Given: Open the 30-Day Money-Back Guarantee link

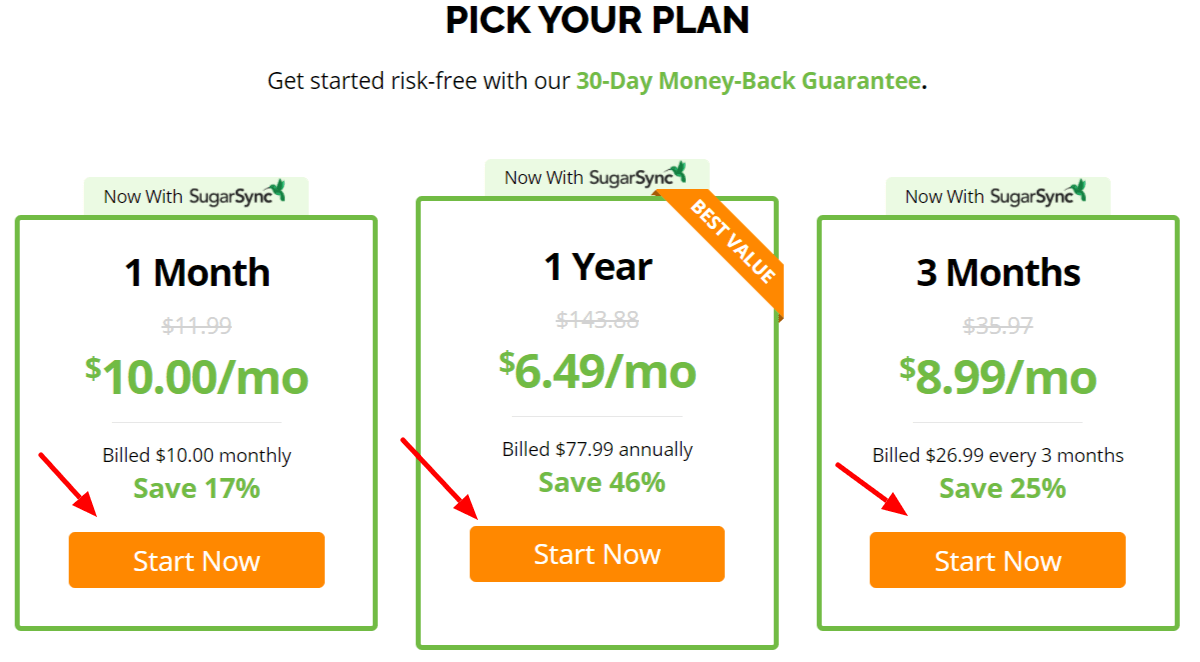Looking at the screenshot, I should [x=748, y=81].
